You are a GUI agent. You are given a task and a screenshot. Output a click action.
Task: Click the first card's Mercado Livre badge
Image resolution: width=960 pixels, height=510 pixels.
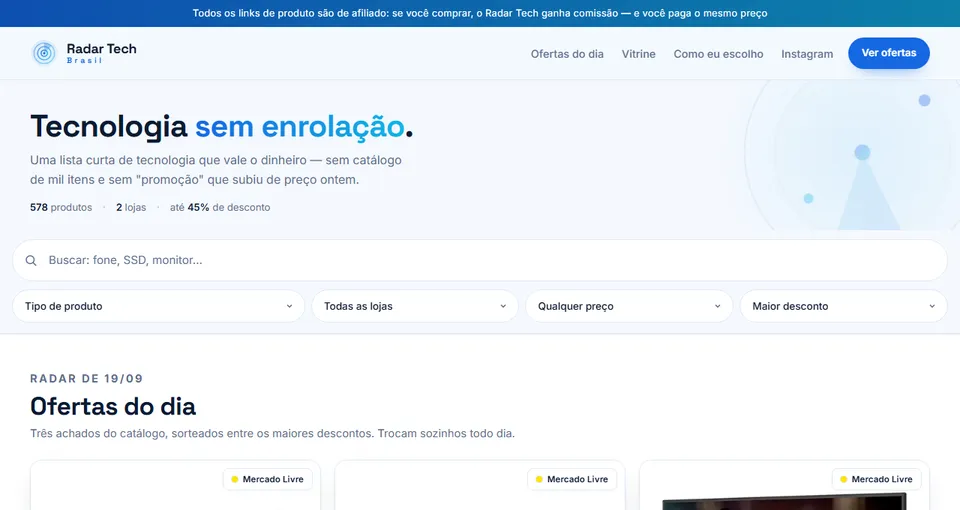pos(268,479)
